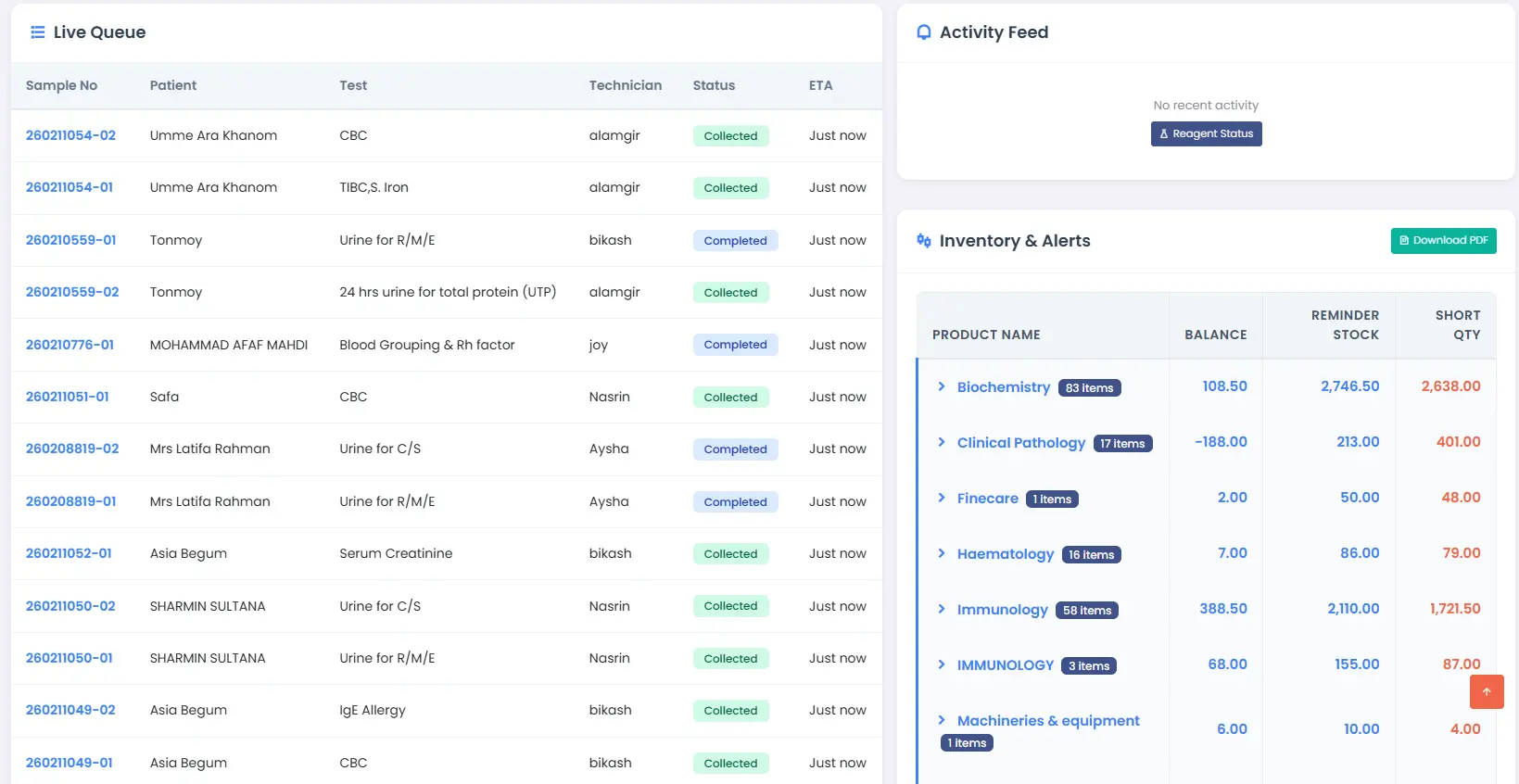
Task: Expand the Clinical Pathology category
Action: pyautogui.click(x=942, y=442)
